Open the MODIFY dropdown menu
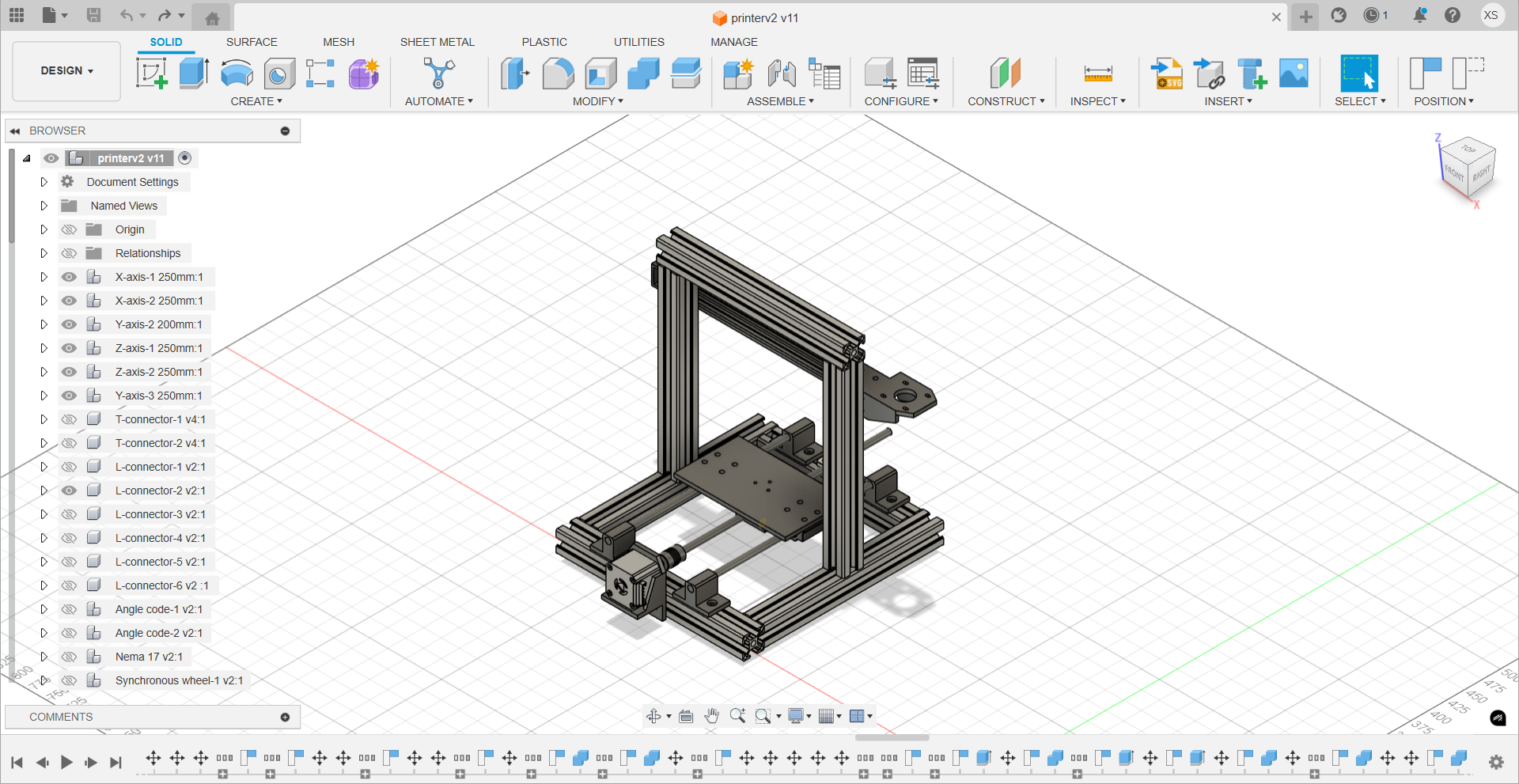1519x784 pixels. coord(598,101)
